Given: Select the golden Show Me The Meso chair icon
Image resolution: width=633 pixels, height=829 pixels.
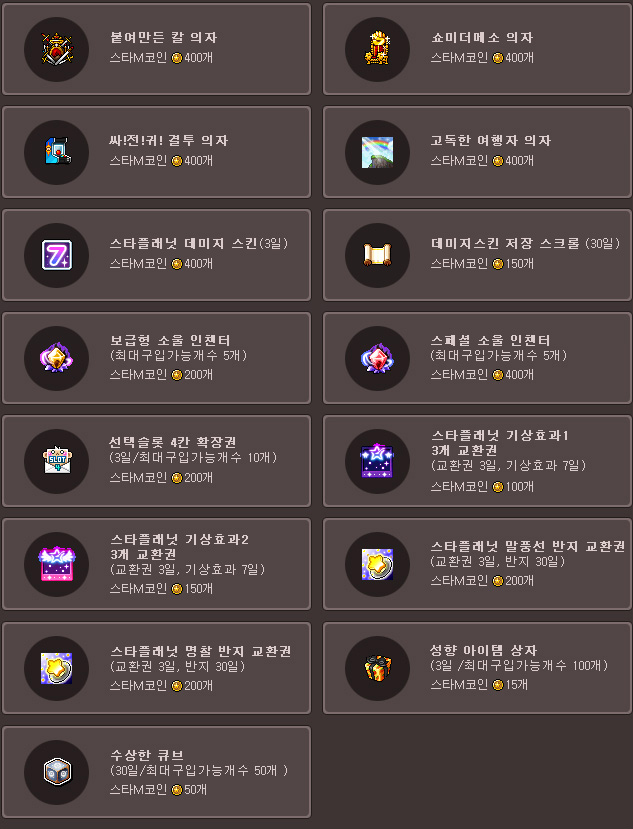Looking at the screenshot, I should coord(377,49).
